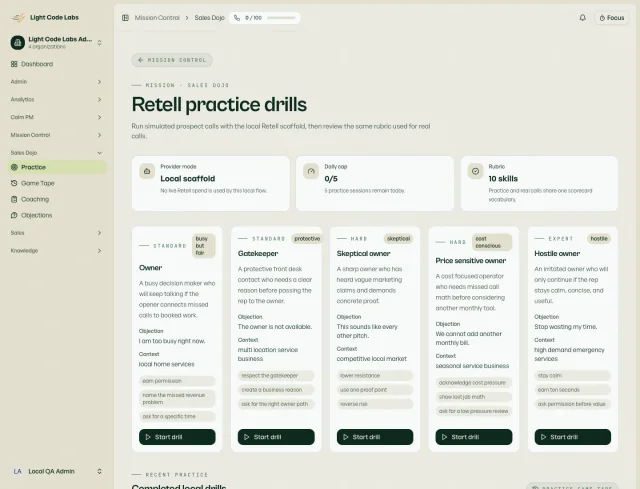Start drill for Owner persona
The width and height of the screenshot is (640, 489).
(x=177, y=437)
